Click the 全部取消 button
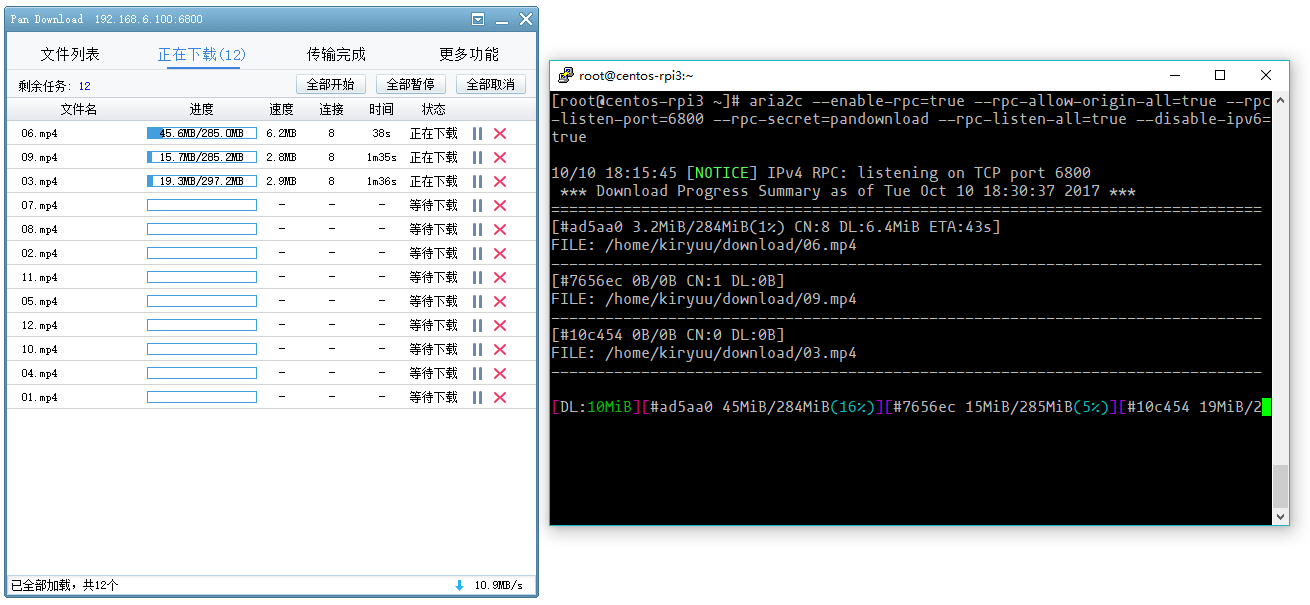The width and height of the screenshot is (1310, 605). point(491,85)
